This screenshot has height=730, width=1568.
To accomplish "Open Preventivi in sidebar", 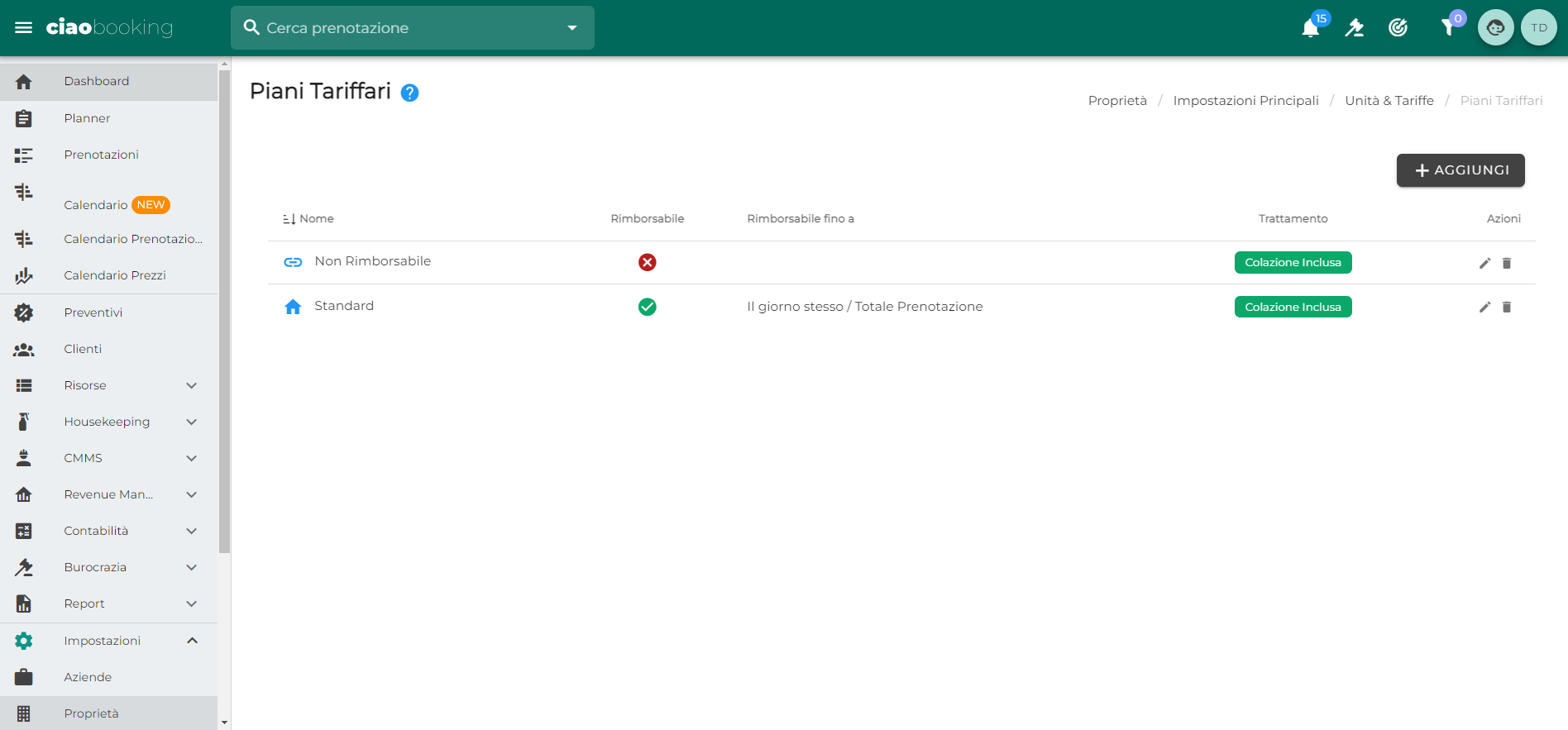I will [x=109, y=313].
